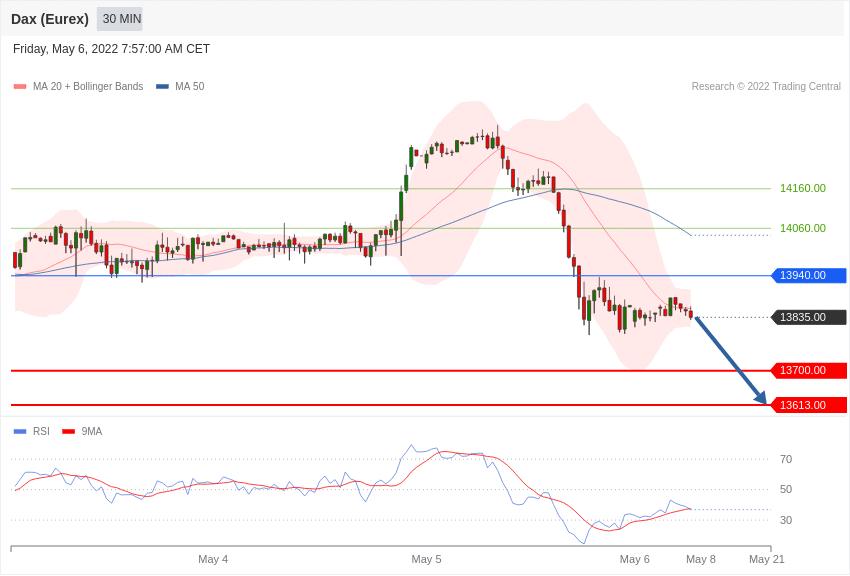Viewport: 850px width, 576px height.
Task: Click the '9MA' legend label
Action: coord(92,431)
